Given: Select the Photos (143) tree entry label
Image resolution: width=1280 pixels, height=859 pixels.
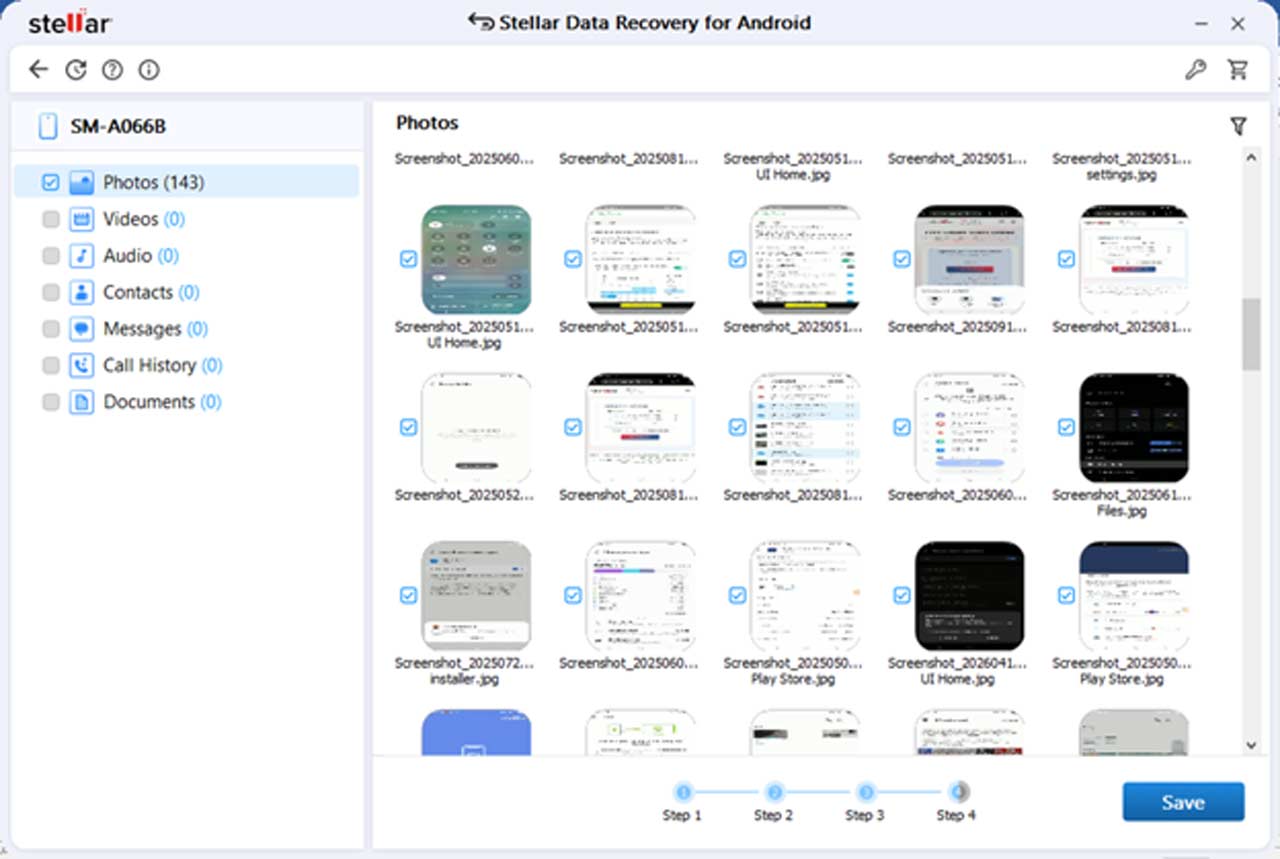Looking at the screenshot, I should [x=153, y=183].
